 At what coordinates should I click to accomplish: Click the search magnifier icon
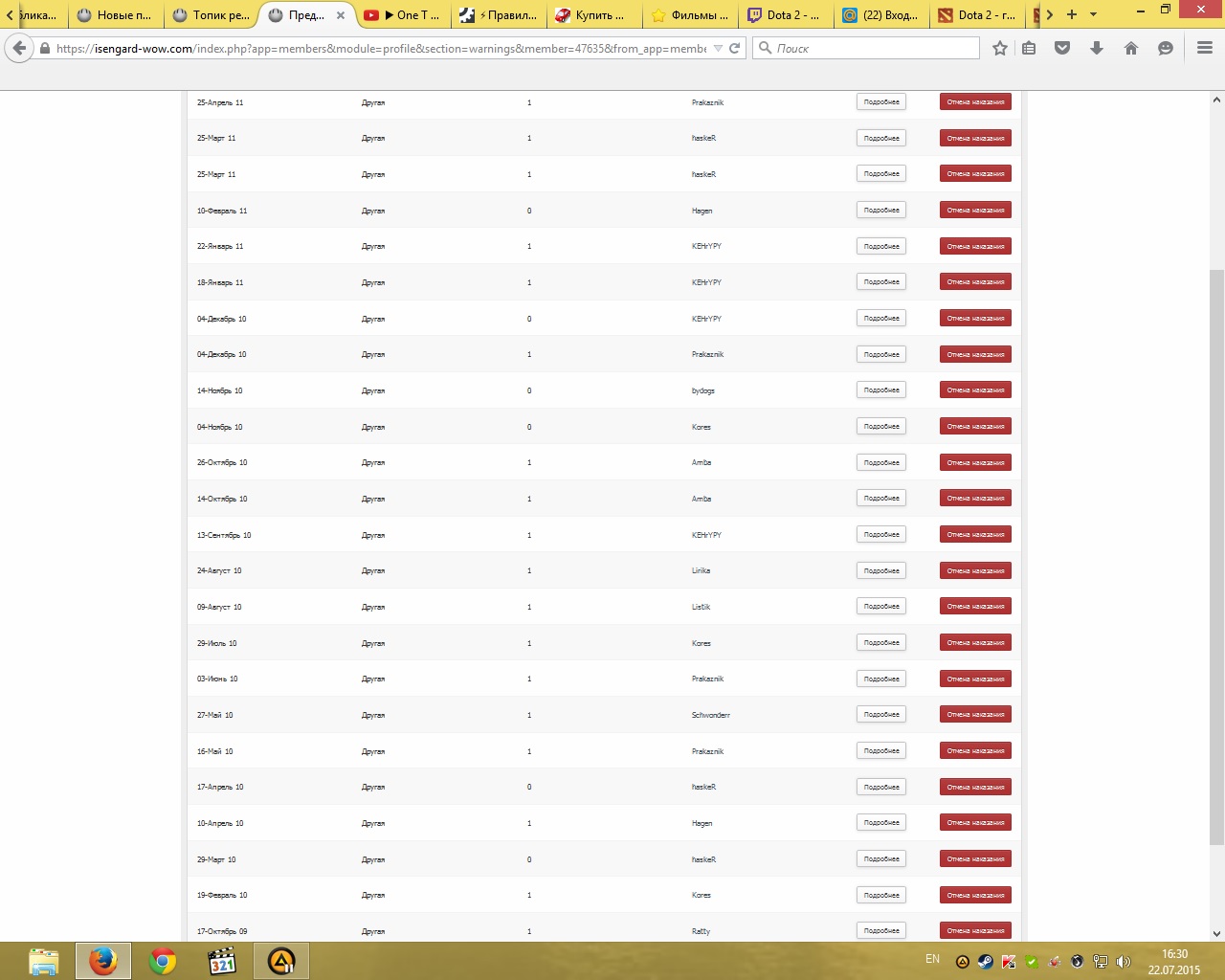point(765,48)
